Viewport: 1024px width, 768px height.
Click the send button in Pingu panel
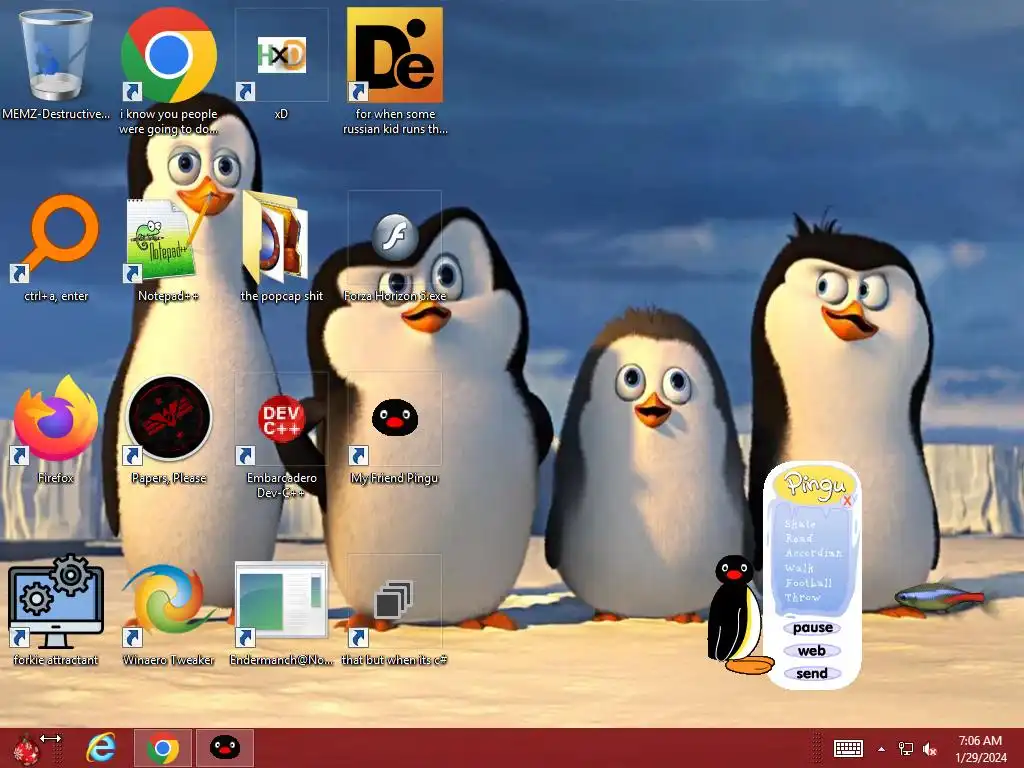[x=812, y=674]
